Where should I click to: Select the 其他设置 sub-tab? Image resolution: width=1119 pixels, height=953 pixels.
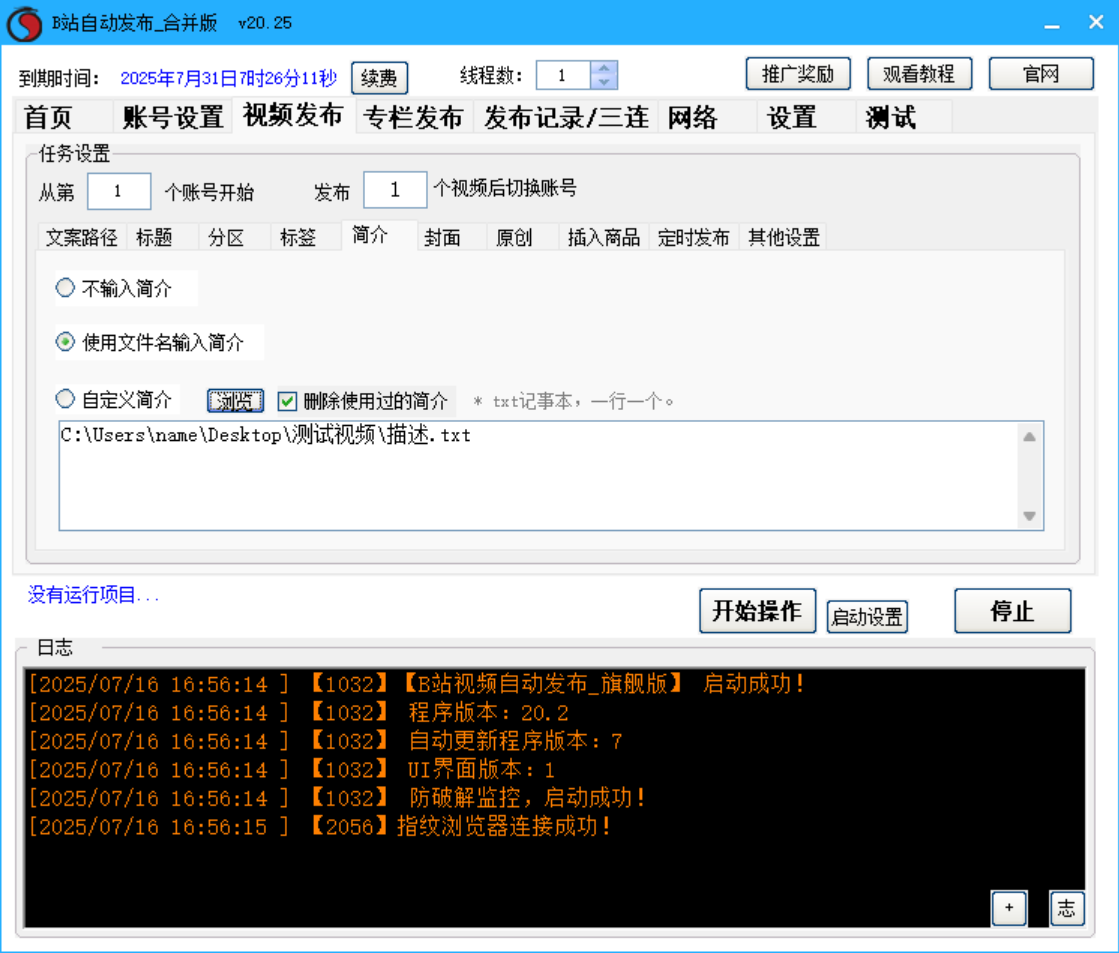(784, 237)
